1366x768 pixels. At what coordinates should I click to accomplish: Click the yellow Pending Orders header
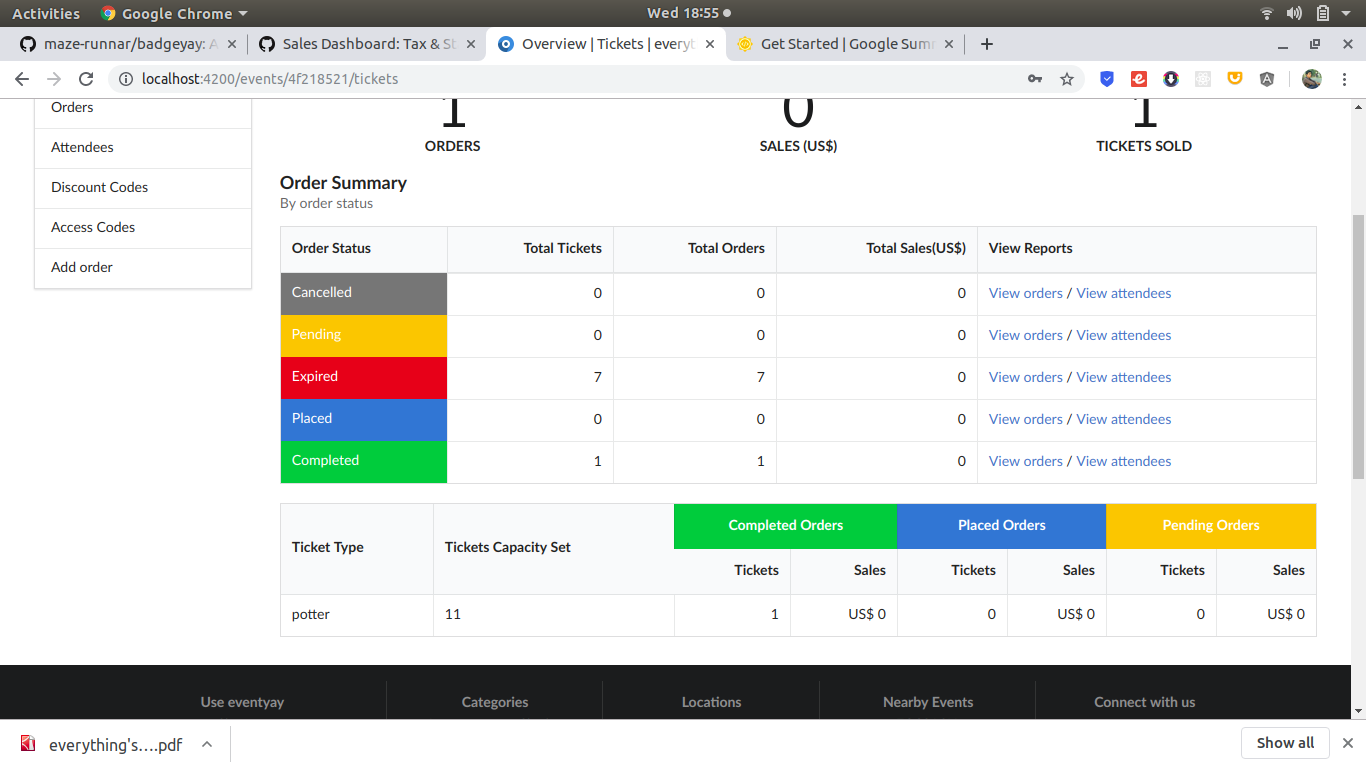tap(1211, 526)
